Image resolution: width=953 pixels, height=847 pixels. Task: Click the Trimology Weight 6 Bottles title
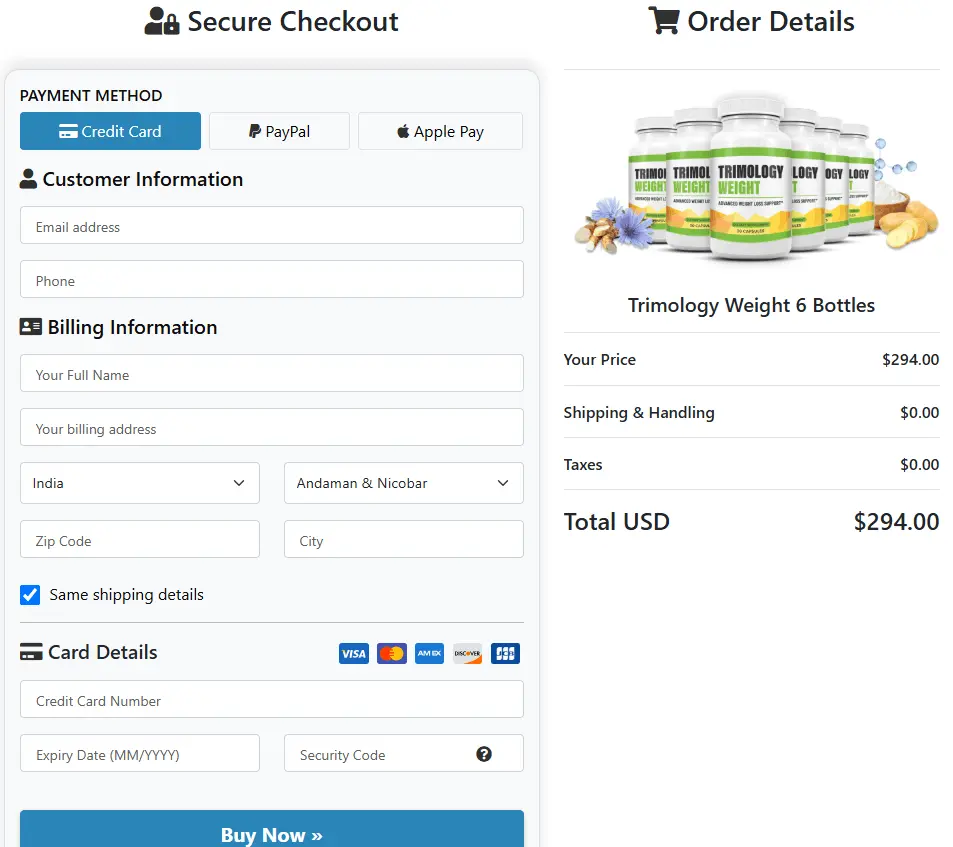point(751,305)
